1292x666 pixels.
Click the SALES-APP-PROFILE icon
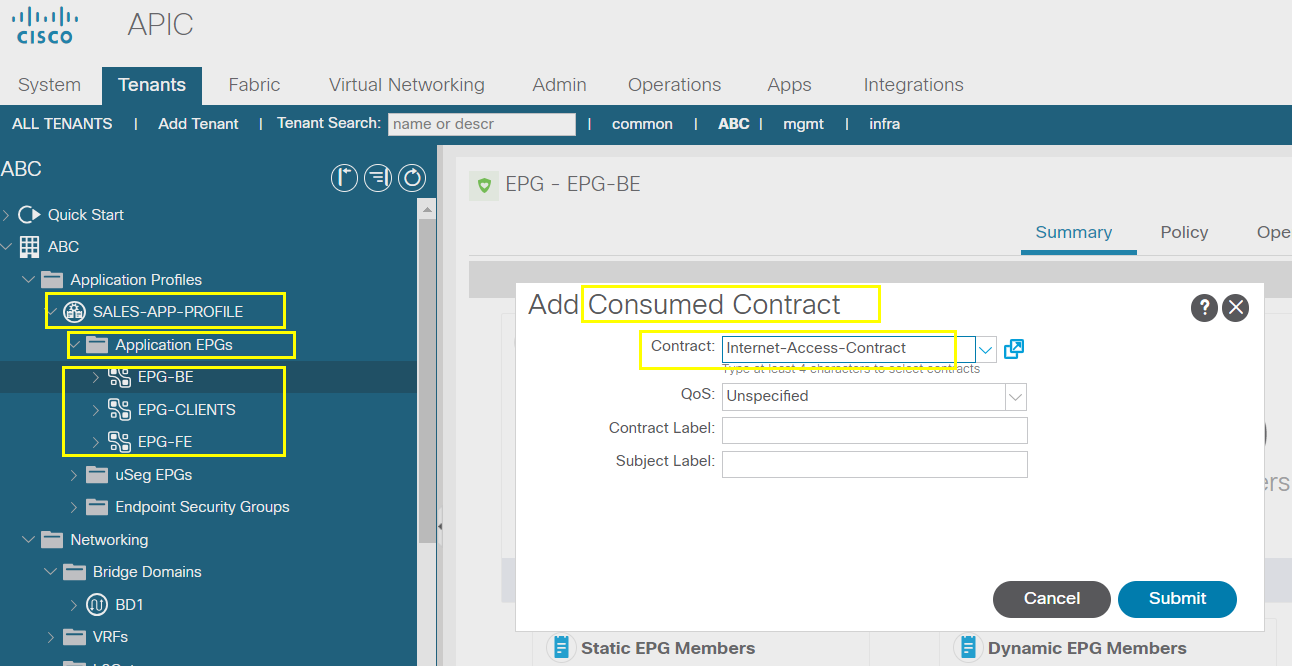[x=74, y=312]
